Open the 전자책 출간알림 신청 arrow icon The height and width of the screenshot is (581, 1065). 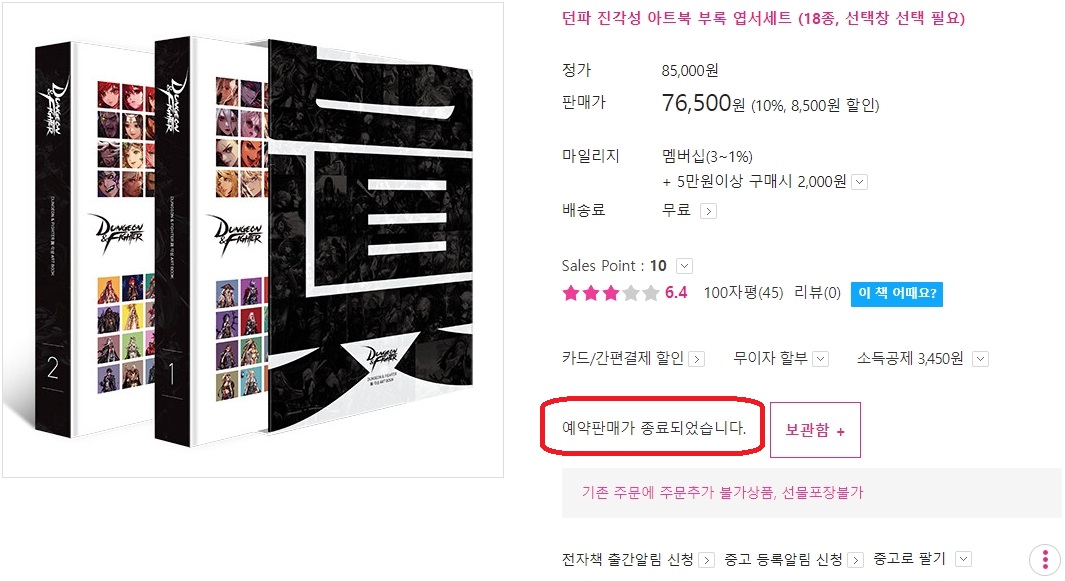[x=706, y=560]
